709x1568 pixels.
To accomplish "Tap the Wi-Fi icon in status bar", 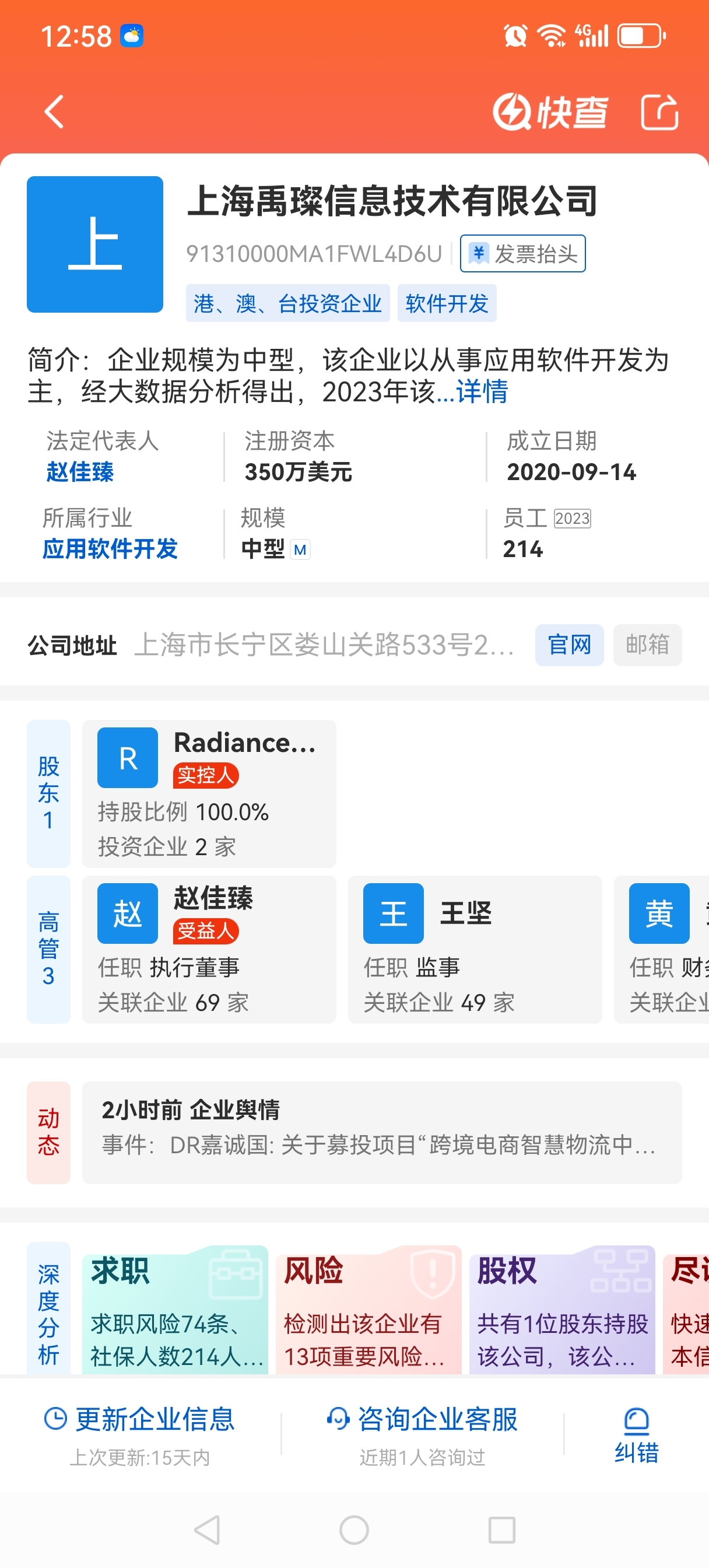I will pyautogui.click(x=552, y=36).
